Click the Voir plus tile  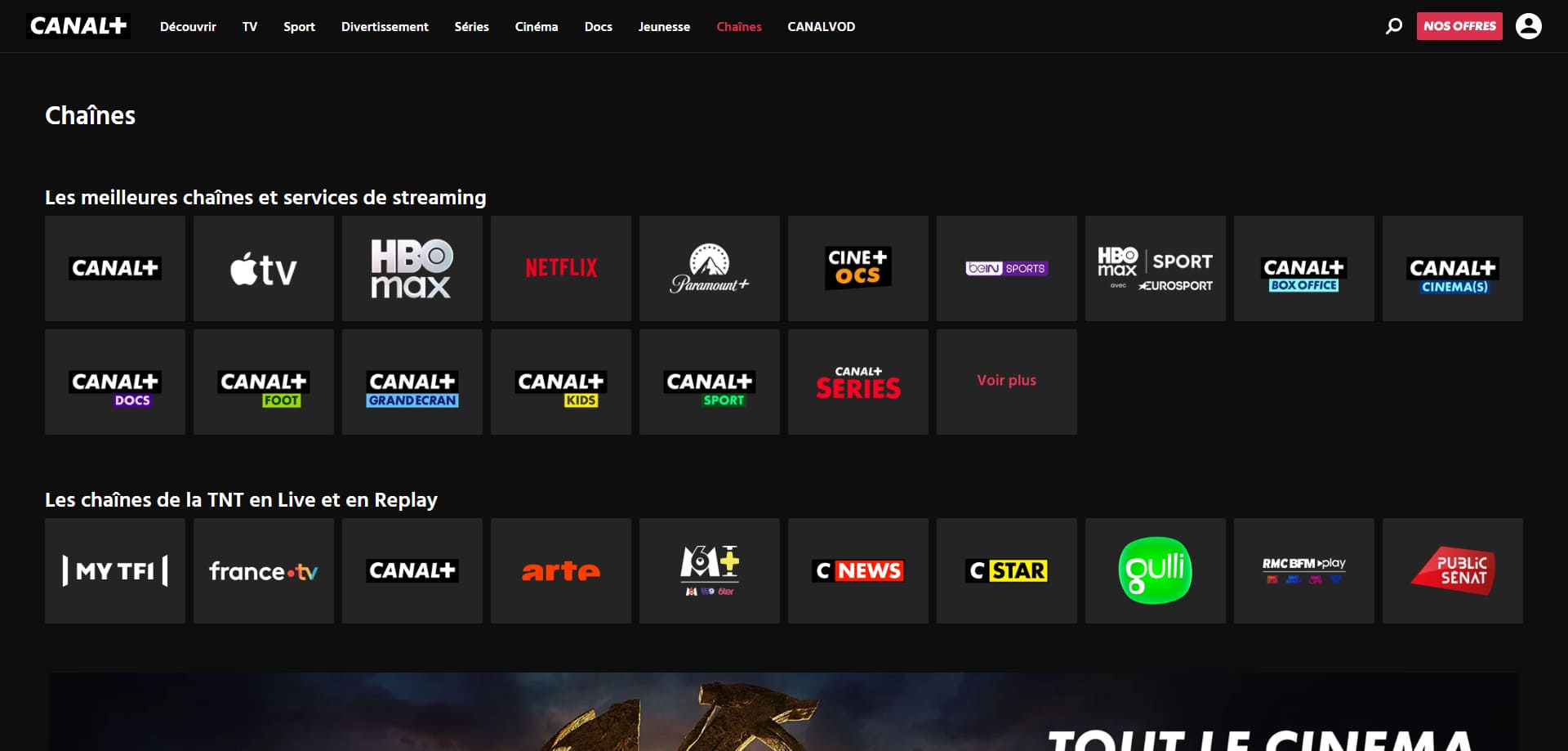1007,382
